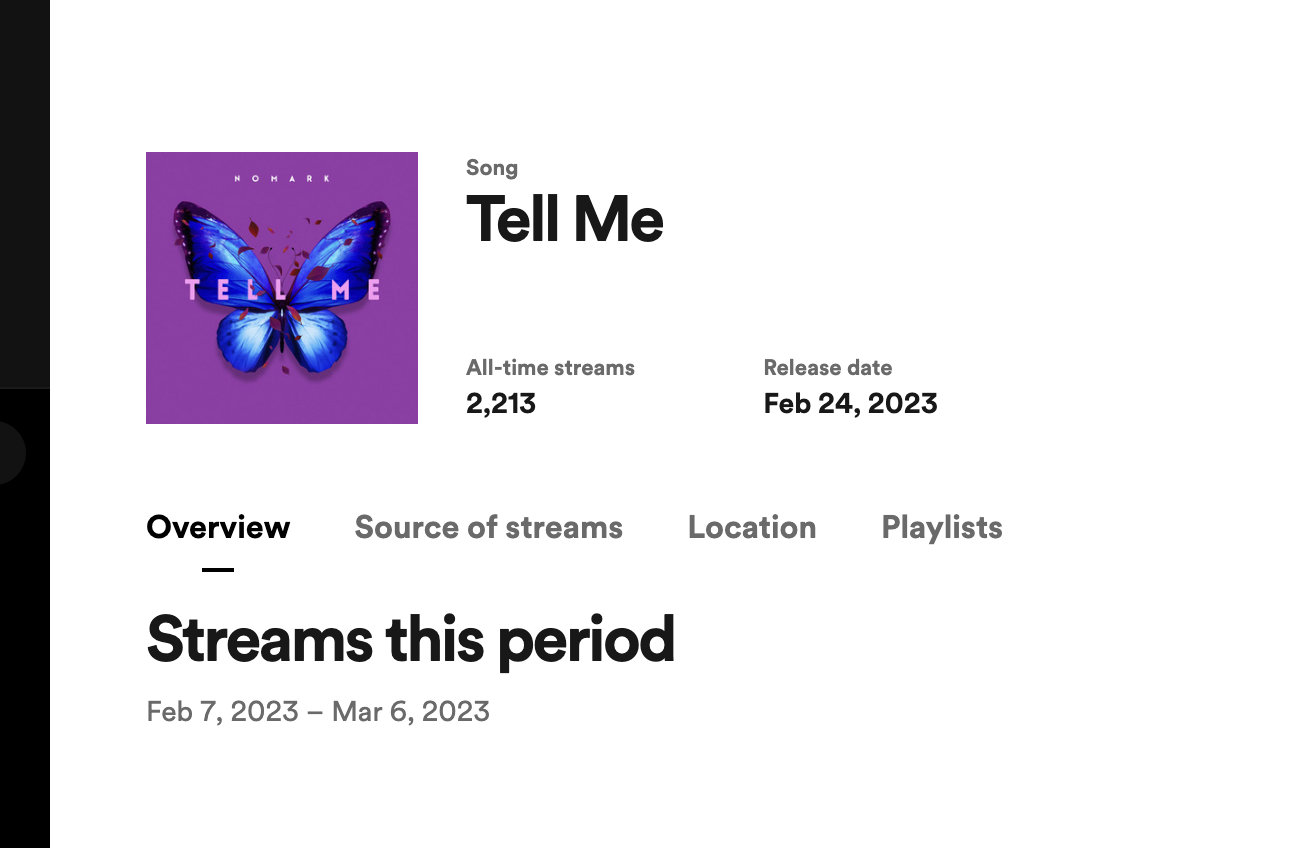
Task: Click the large Tell Me song title
Action: point(565,219)
